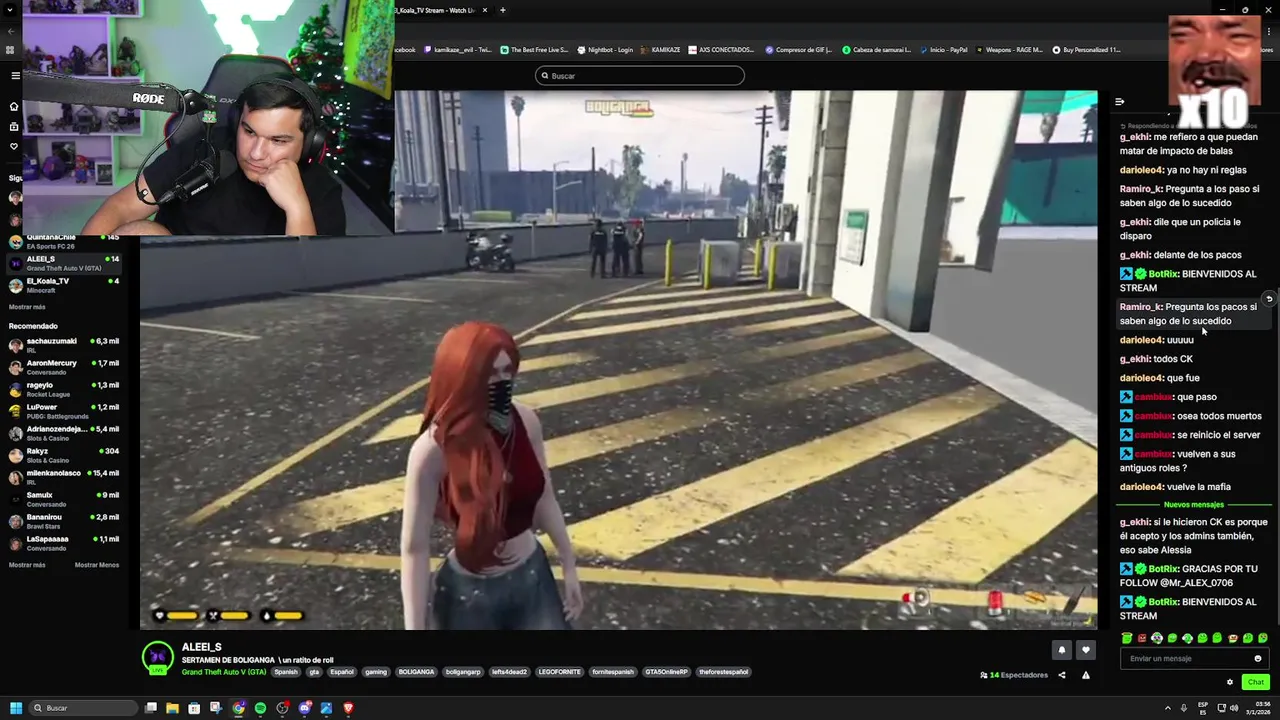Open QuintanaChile channel in sidebar
The width and height of the screenshot is (1280, 720).
click(64, 241)
